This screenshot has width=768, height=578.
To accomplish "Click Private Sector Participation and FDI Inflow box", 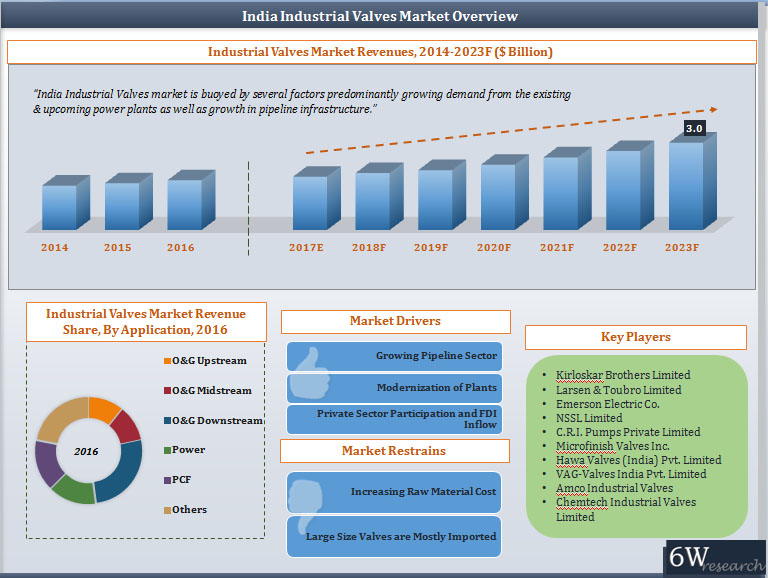I will [394, 419].
